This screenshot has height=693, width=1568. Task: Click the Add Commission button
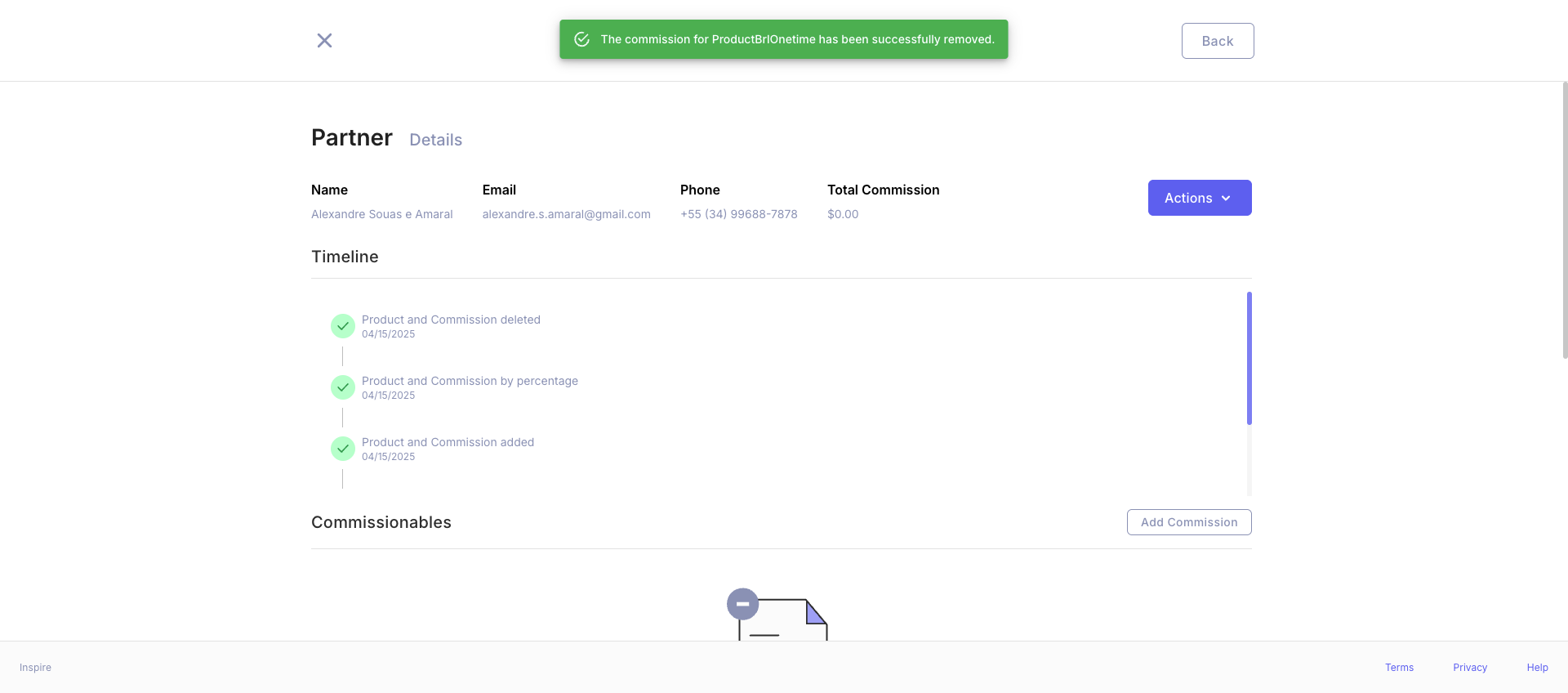pos(1189,522)
